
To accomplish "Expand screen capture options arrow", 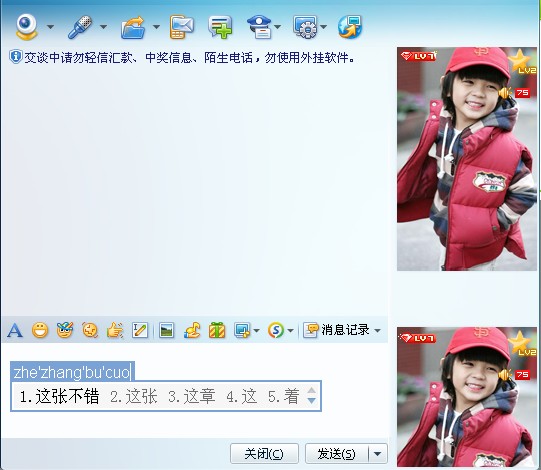I will (256, 331).
